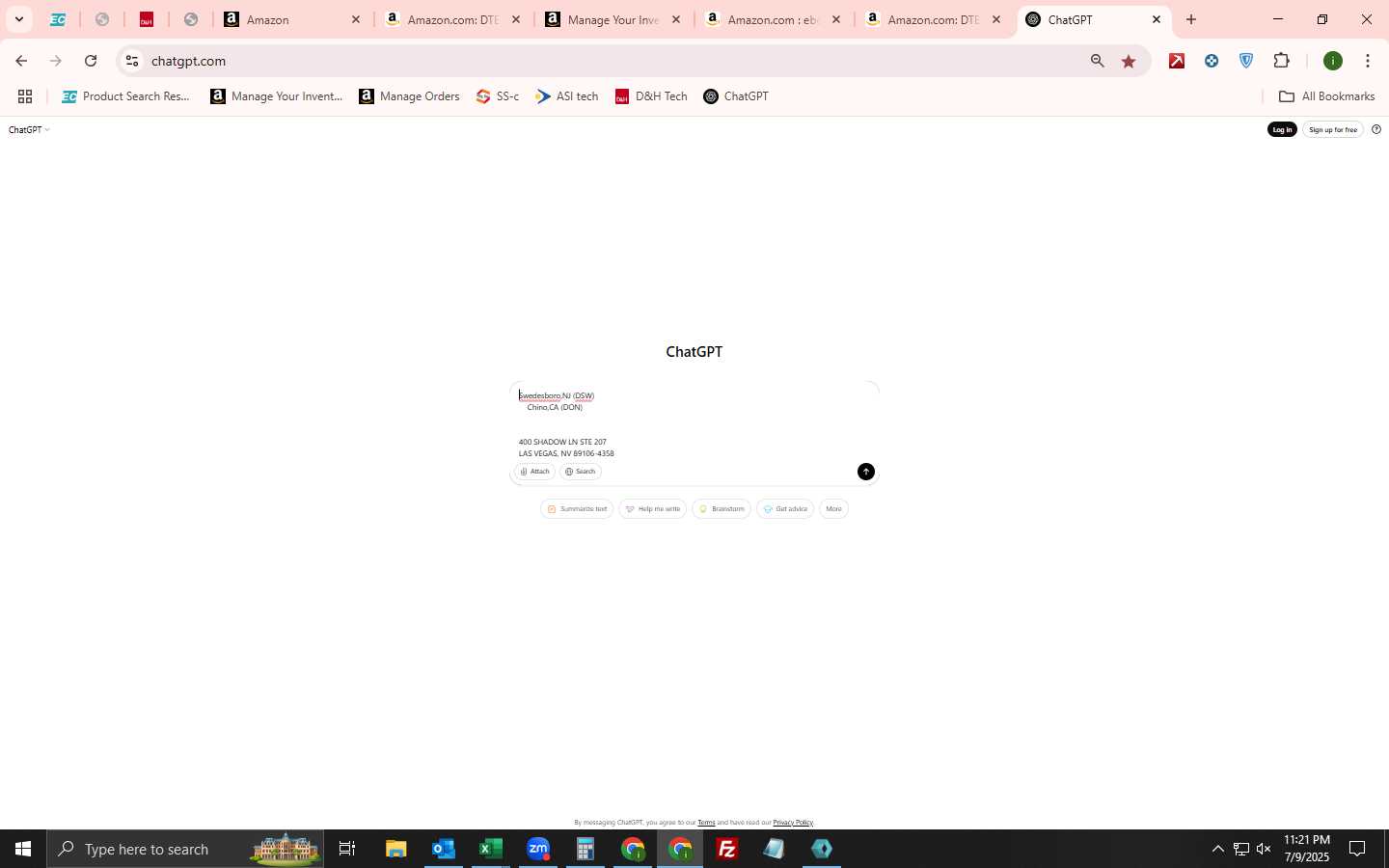Open Task View on the taskbar

click(x=347, y=849)
